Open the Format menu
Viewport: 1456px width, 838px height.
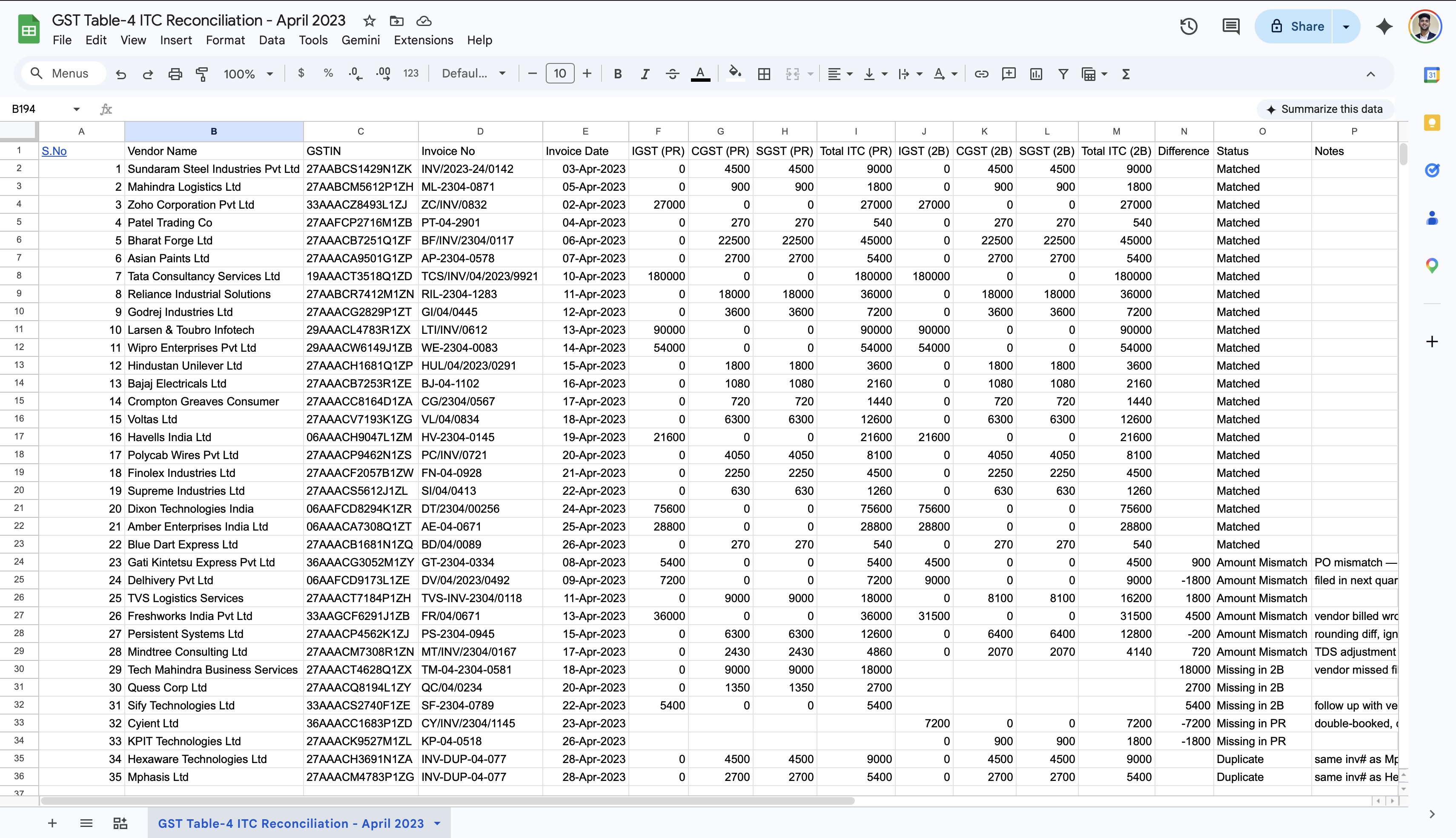[x=225, y=40]
